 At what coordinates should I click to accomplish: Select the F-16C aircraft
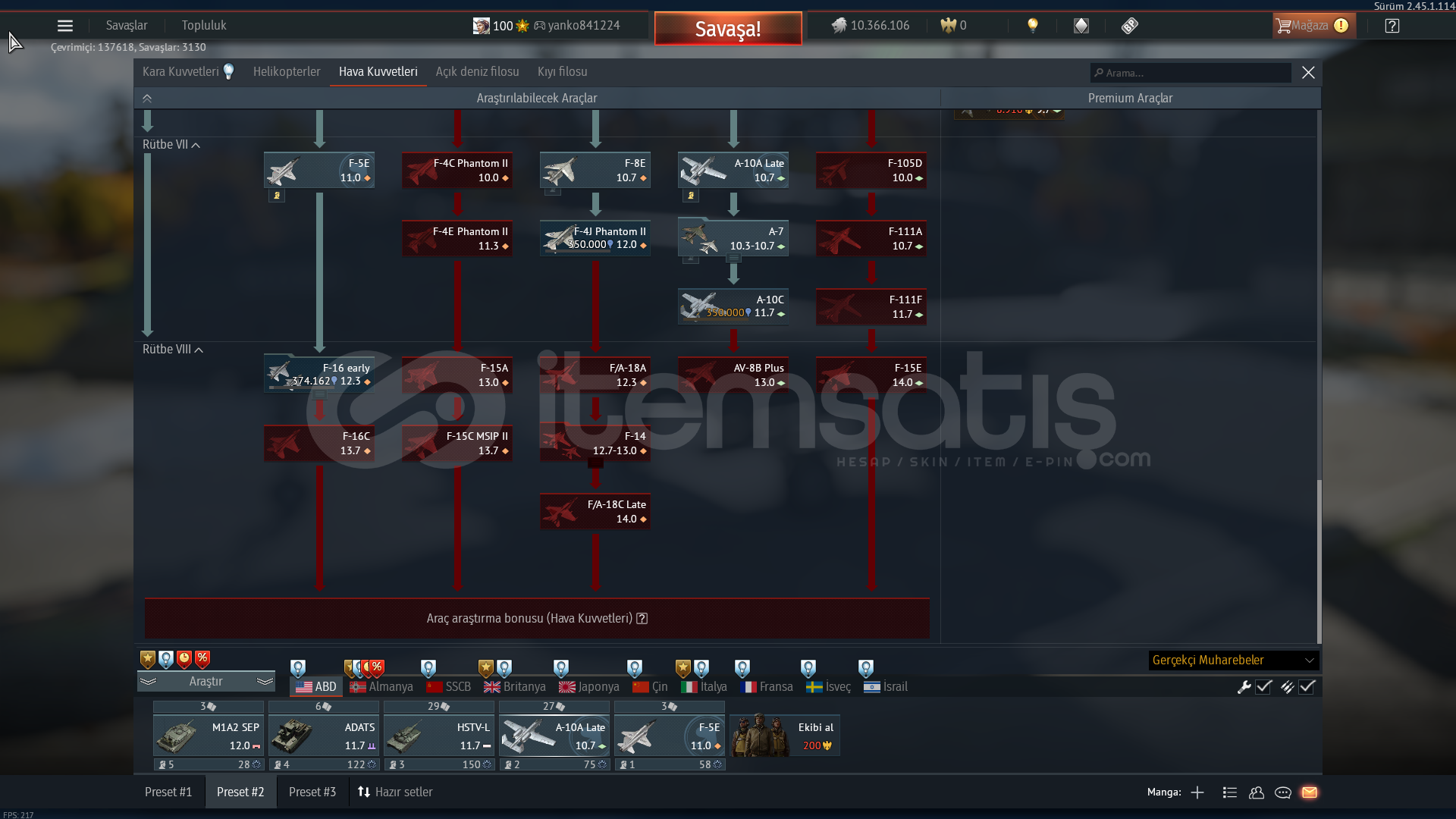pos(319,444)
